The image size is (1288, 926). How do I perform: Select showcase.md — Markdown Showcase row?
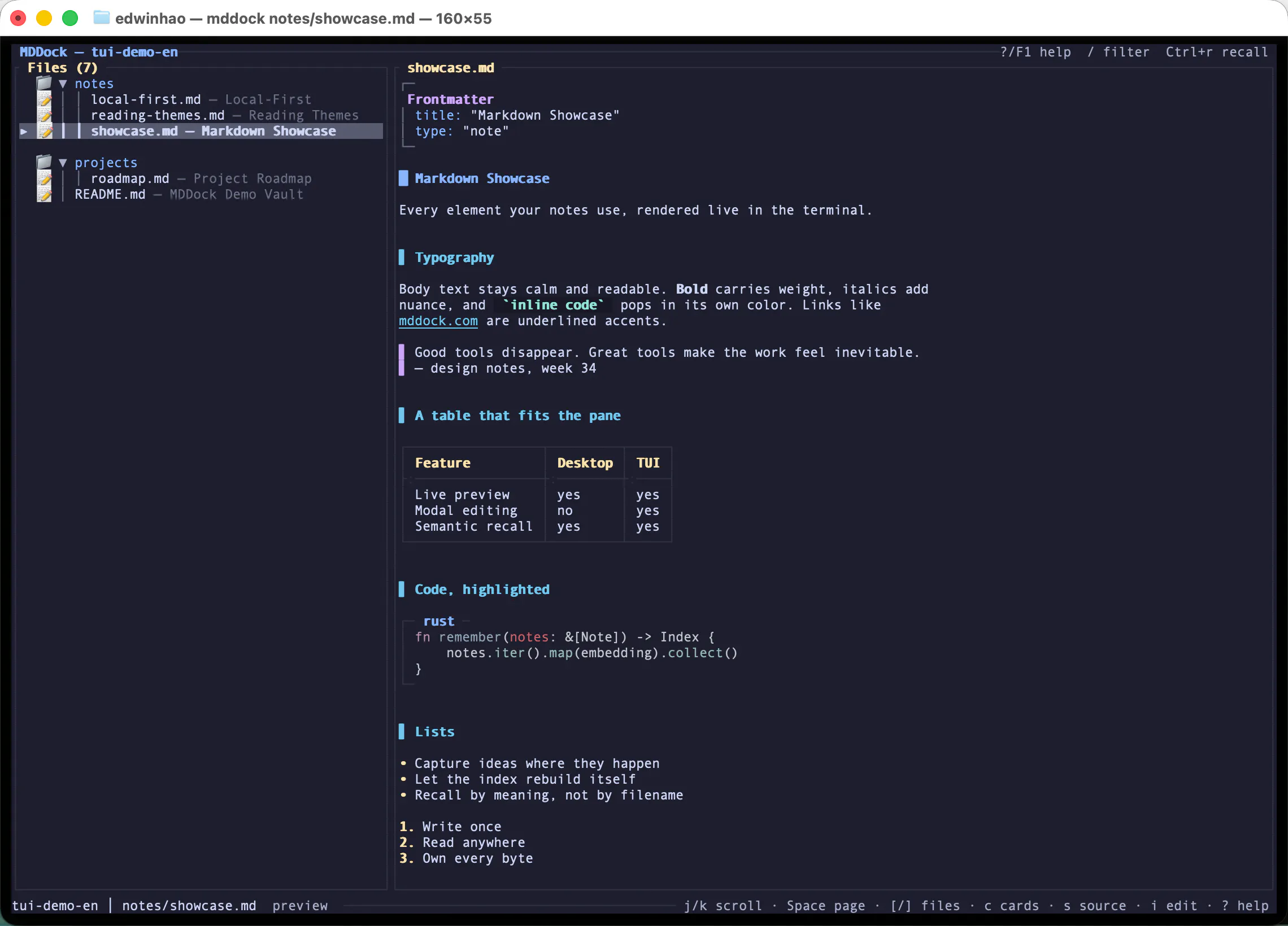point(201,131)
